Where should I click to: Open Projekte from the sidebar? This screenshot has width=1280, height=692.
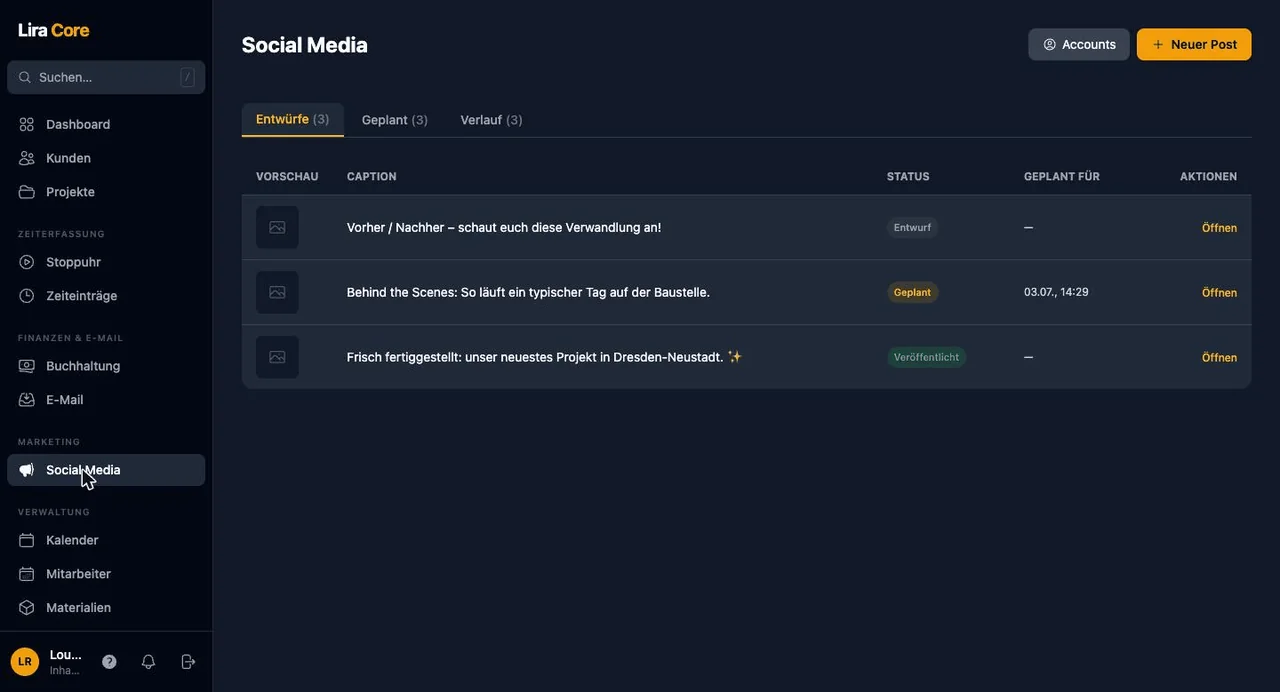tap(106, 192)
